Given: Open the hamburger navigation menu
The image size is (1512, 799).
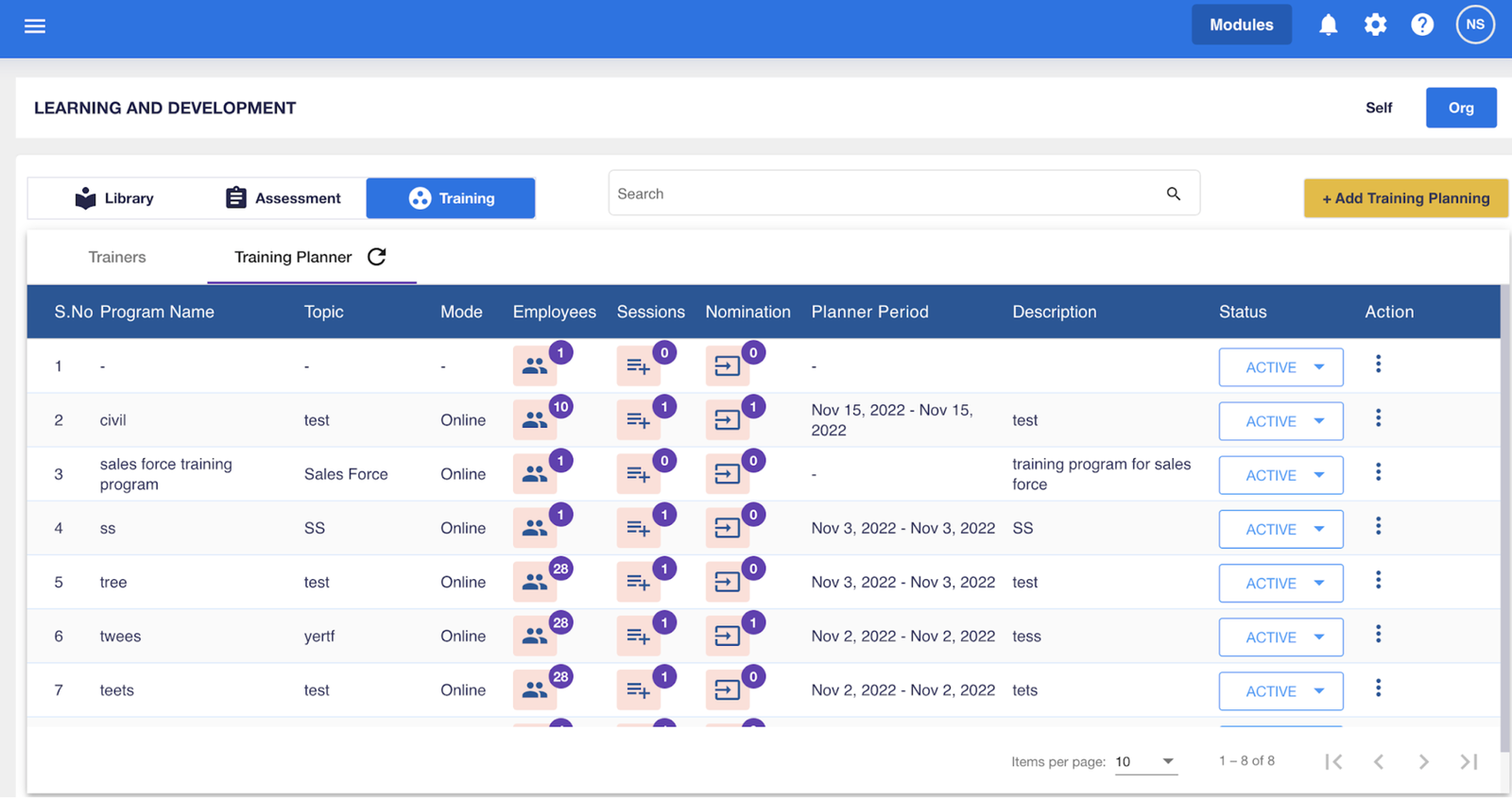Looking at the screenshot, I should point(35,25).
